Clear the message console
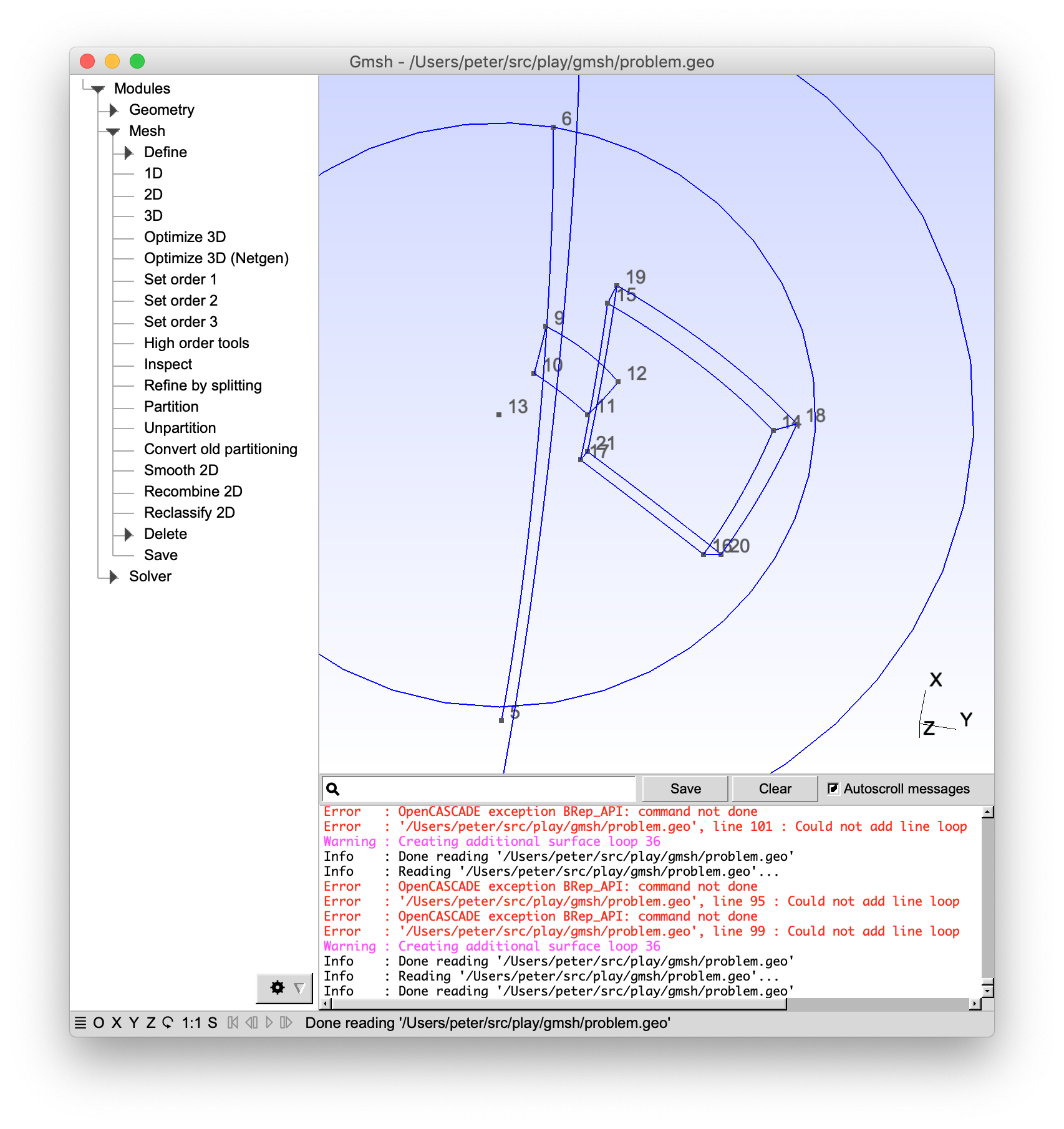Image resolution: width=1064 pixels, height=1129 pixels. coord(775,789)
